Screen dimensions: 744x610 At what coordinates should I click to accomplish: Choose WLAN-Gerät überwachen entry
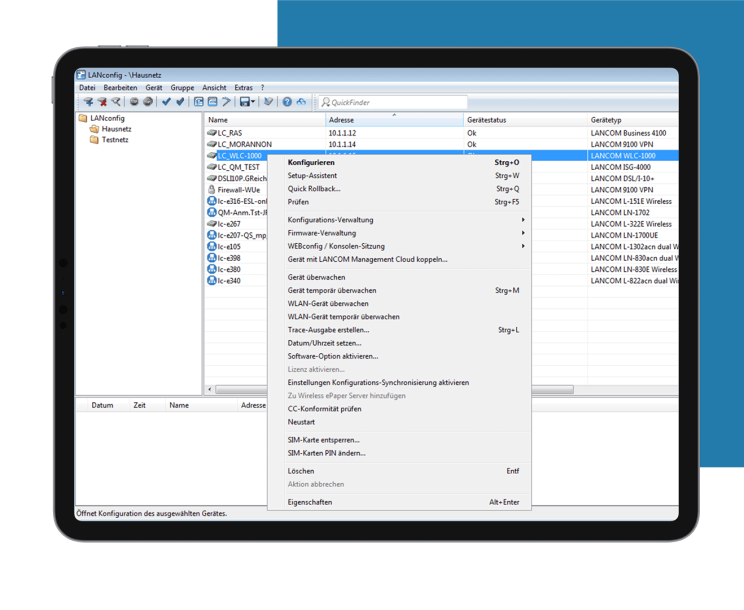tap(399, 304)
